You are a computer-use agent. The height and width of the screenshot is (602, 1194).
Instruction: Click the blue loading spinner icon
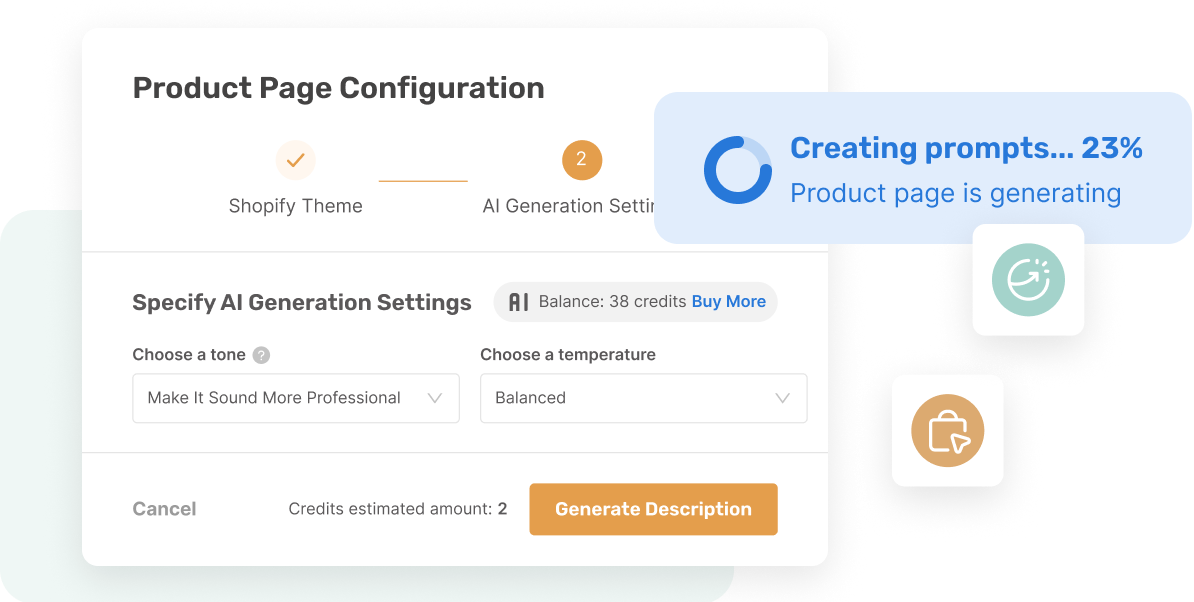[x=737, y=169]
